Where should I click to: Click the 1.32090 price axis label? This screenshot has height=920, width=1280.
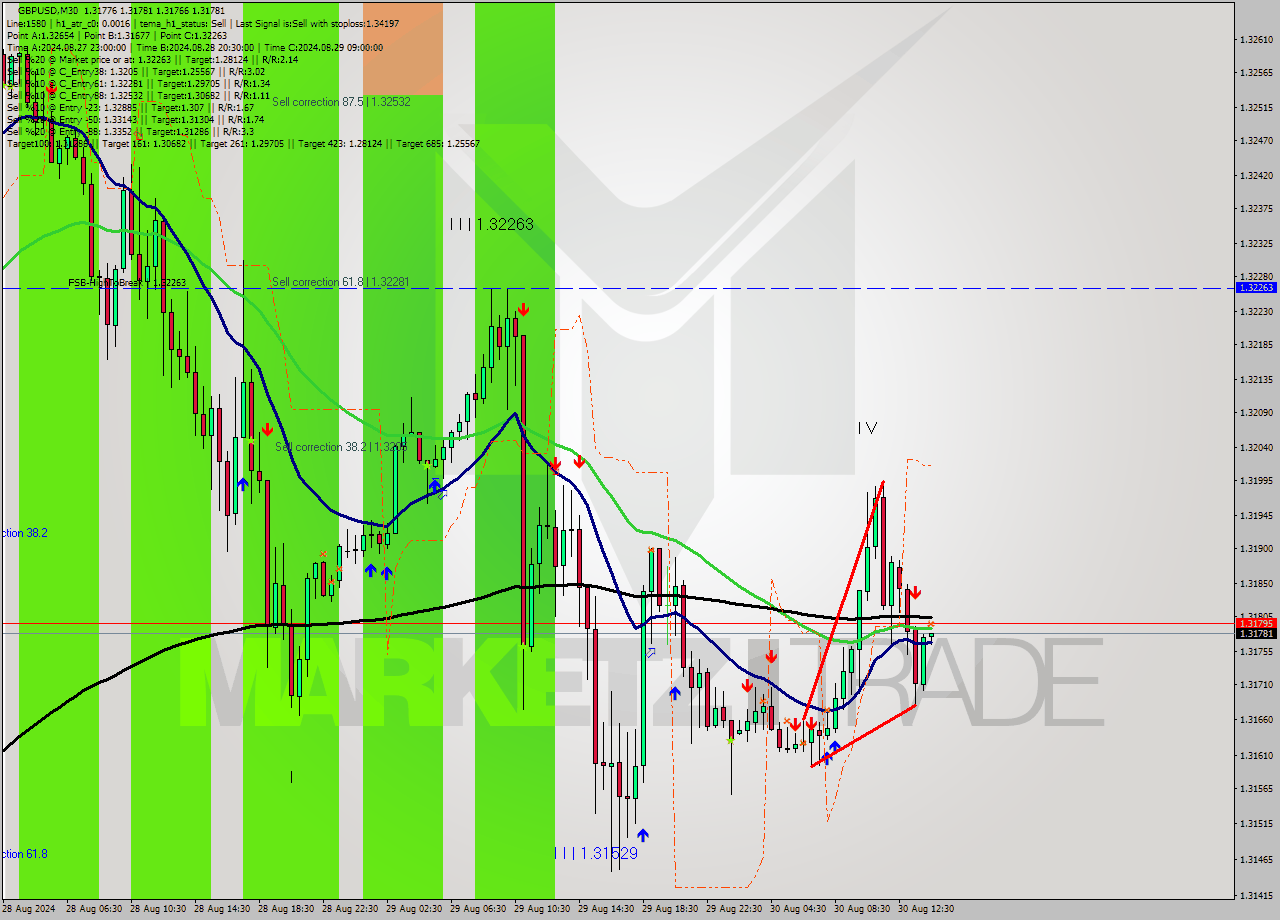[x=1255, y=413]
